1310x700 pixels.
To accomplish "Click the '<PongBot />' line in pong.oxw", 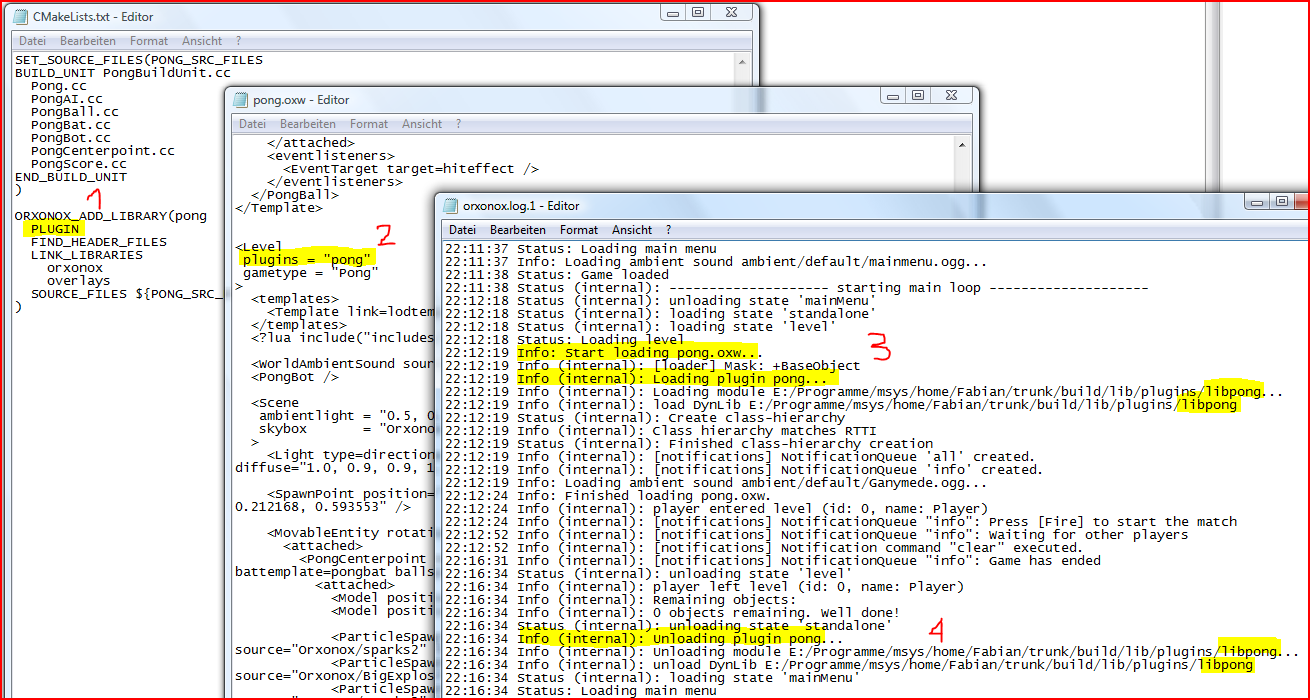I will click(x=295, y=377).
